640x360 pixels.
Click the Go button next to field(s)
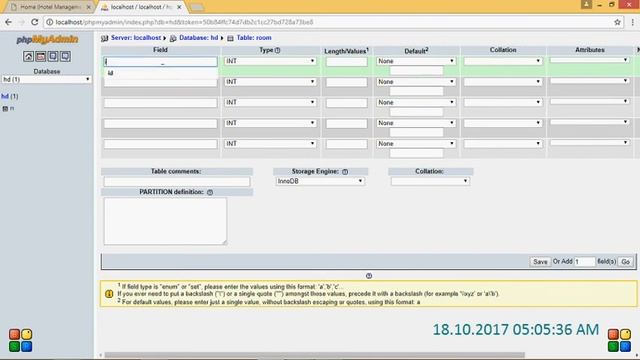pyautogui.click(x=625, y=262)
